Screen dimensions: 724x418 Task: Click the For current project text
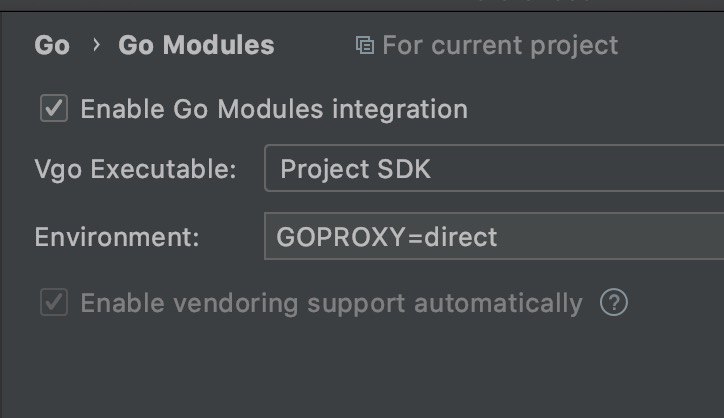pos(500,45)
